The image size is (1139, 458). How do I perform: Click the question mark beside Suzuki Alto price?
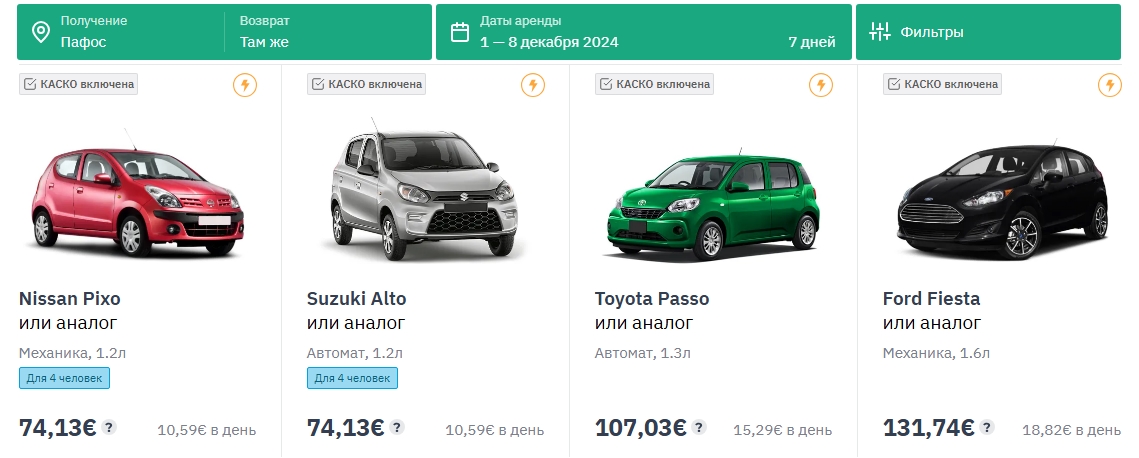397,427
